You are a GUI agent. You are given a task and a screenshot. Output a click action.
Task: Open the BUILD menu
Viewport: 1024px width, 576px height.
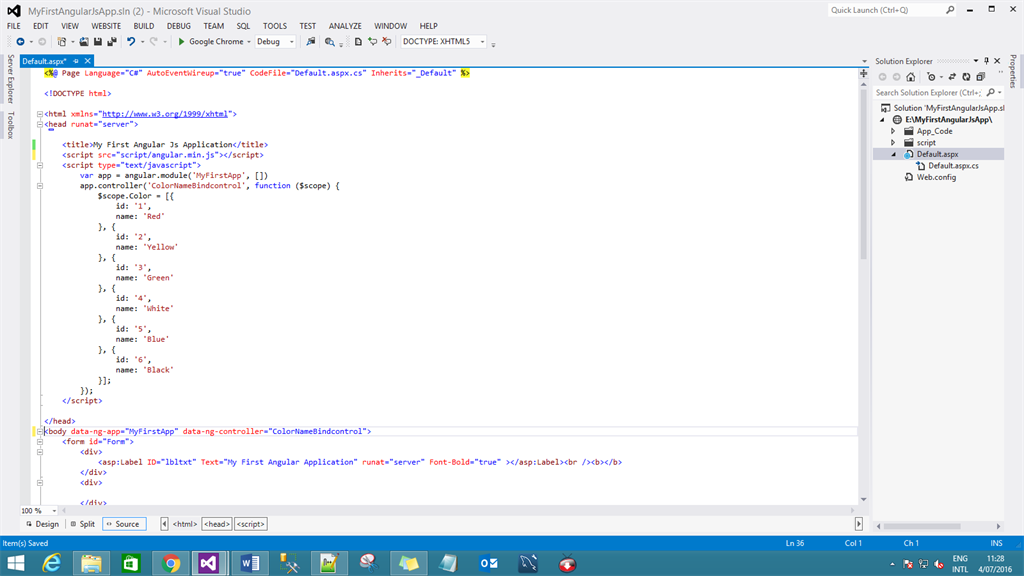144,26
